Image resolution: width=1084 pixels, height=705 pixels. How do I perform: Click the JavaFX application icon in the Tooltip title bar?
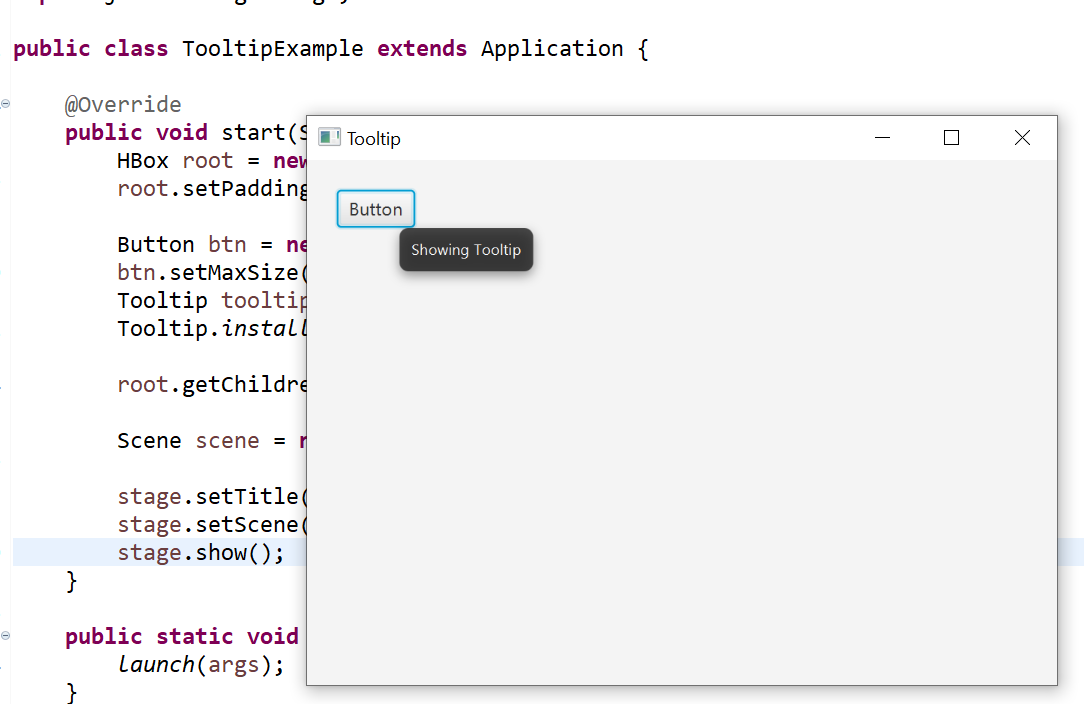click(x=329, y=137)
